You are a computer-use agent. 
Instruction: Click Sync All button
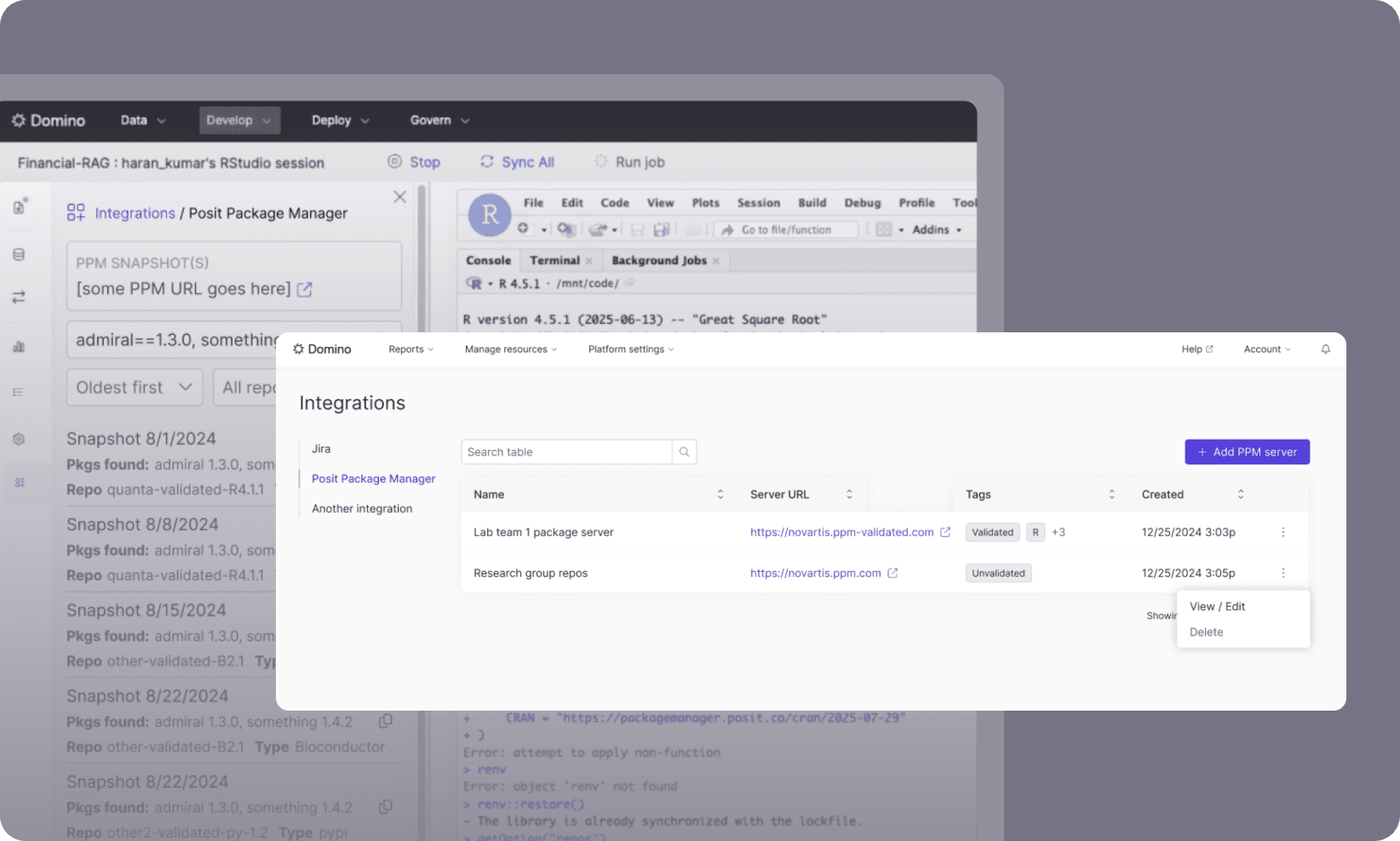coord(517,162)
